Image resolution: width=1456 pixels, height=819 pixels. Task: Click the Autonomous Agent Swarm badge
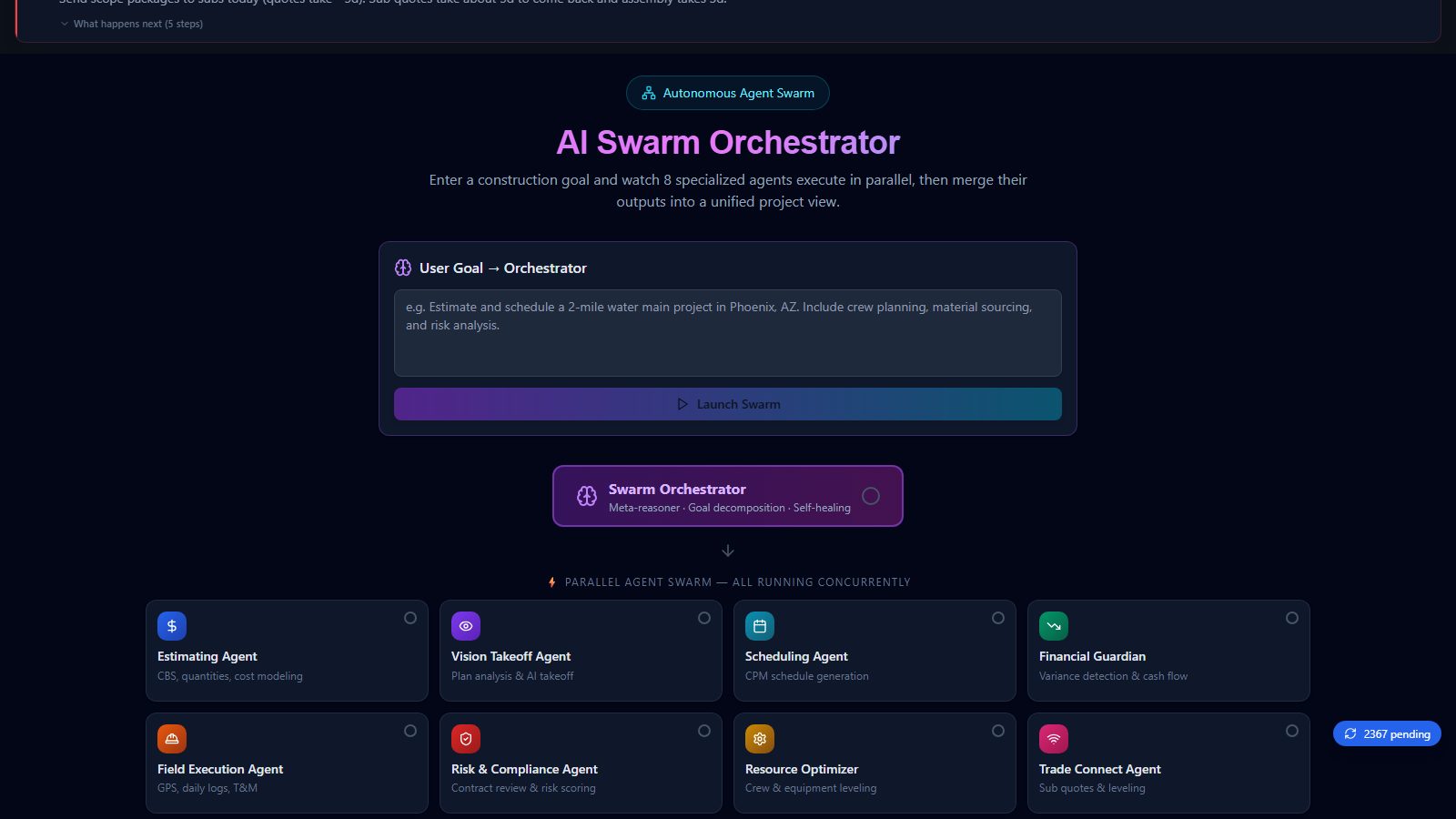pos(728,93)
